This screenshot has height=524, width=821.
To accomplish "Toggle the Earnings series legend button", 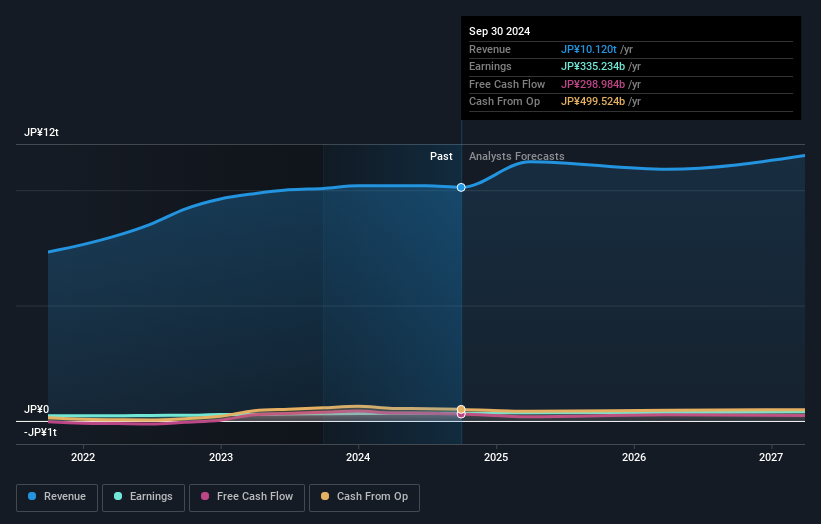I will [x=143, y=497].
